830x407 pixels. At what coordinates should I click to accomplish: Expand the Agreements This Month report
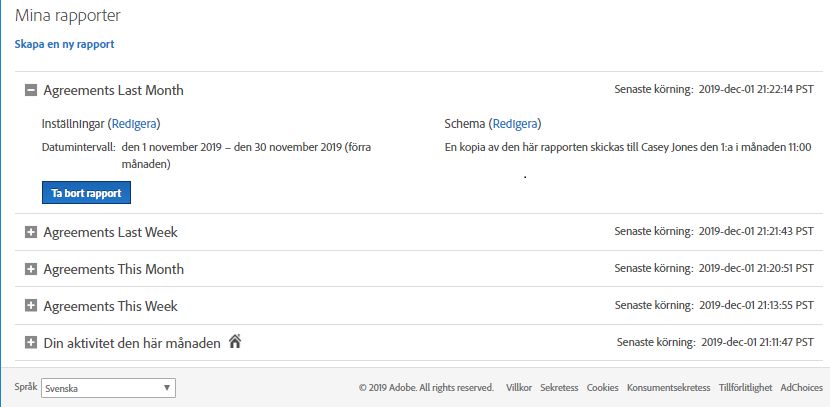(31, 269)
